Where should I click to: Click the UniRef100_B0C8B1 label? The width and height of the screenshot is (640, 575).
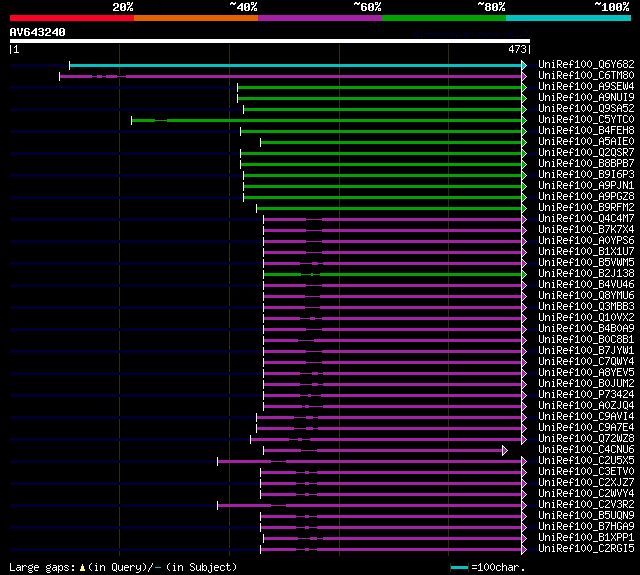586,340
